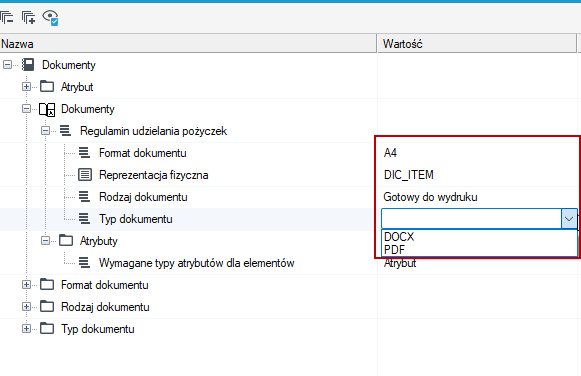Screen dimensions: 581x376
Task: Select the Atrybut tree item
Action: 77,87
